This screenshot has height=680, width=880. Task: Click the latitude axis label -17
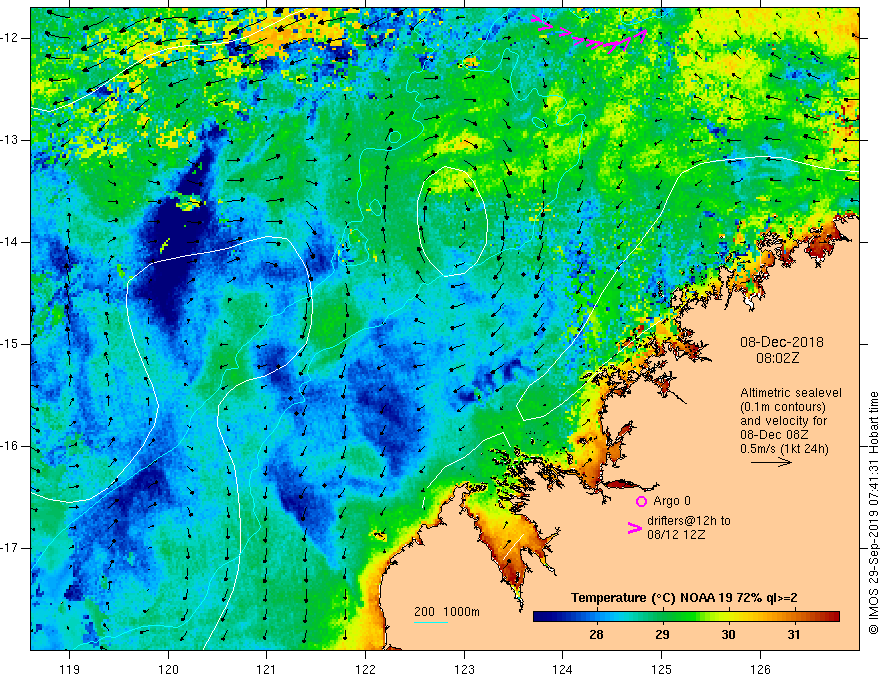(11, 548)
